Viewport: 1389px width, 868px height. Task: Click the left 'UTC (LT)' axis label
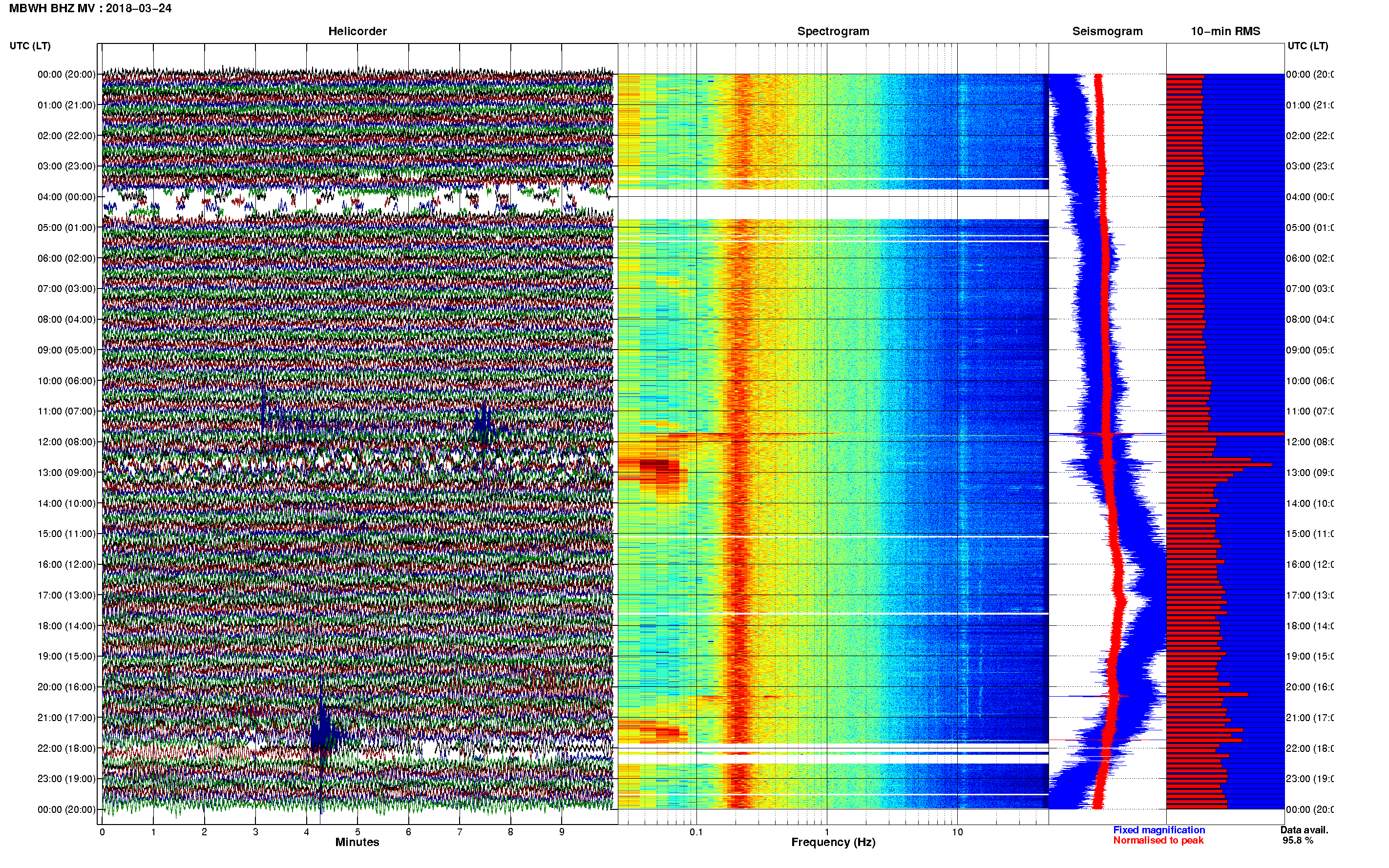click(30, 46)
